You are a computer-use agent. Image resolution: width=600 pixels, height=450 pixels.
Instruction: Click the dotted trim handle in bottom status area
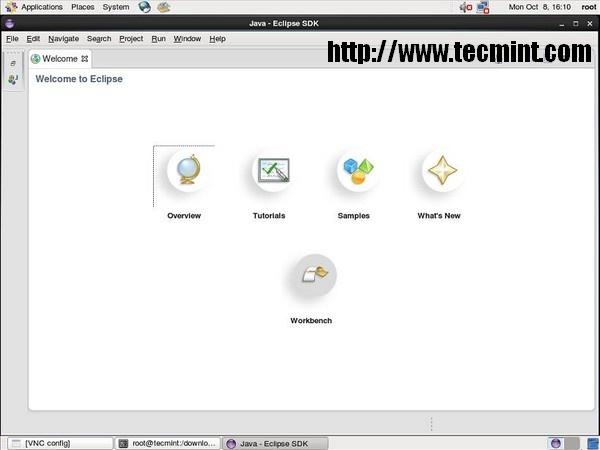(431, 424)
